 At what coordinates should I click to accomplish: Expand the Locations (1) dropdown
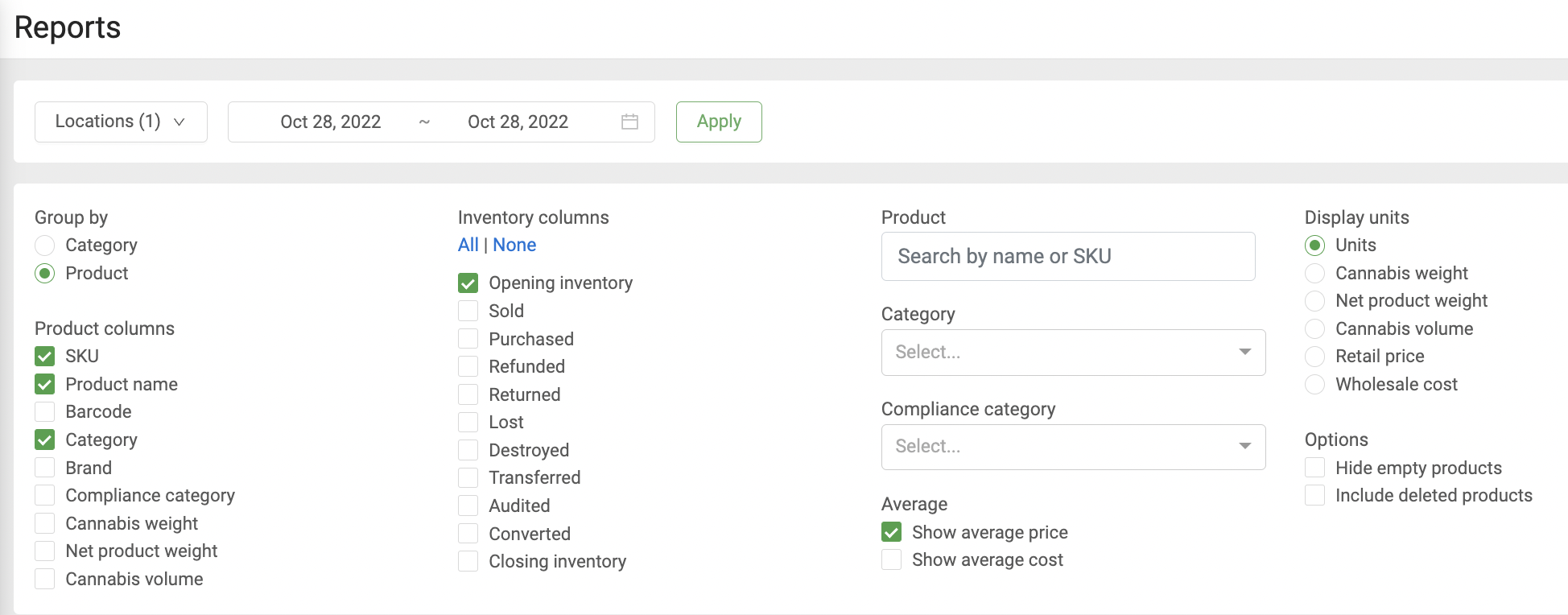click(x=121, y=122)
